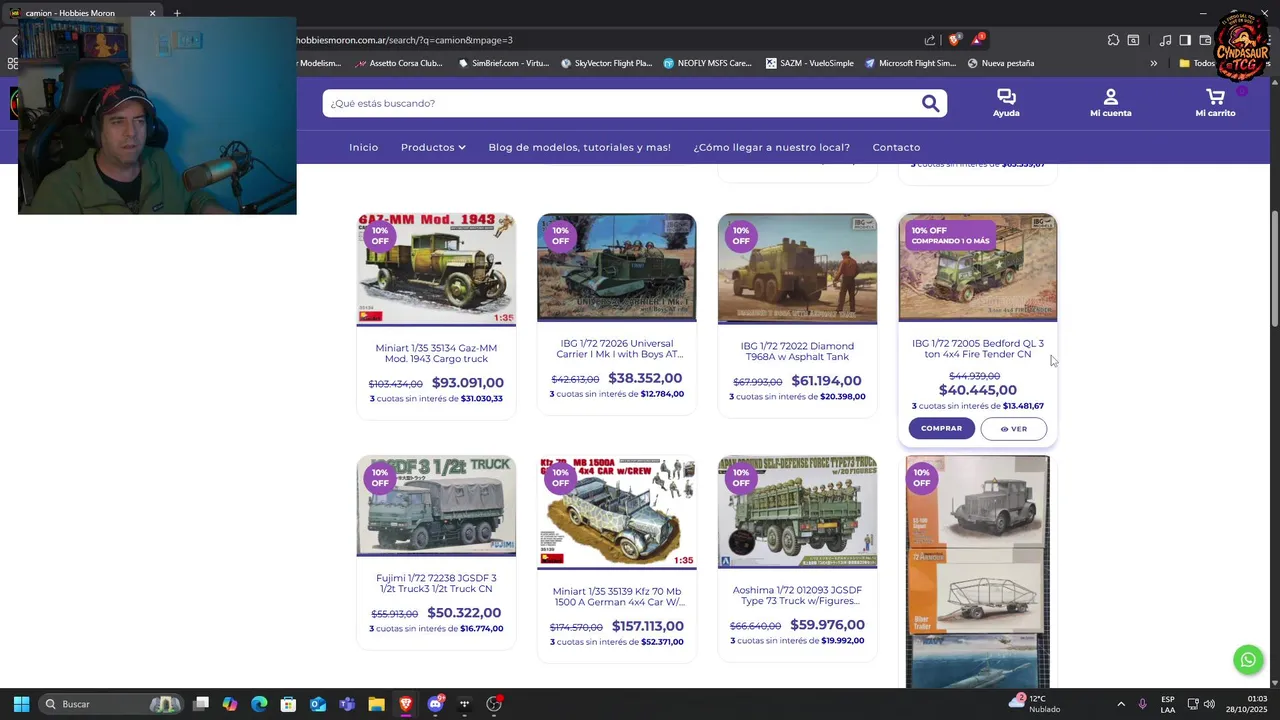Open the WhatsApp chat floating button
The image size is (1280, 720).
coord(1248,660)
